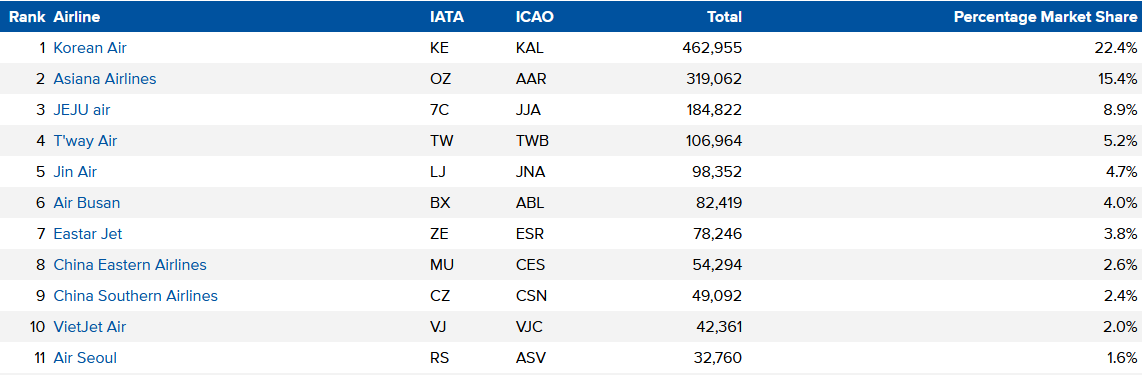1143x375 pixels.
Task: Select the 22.4% market share cell
Action: (1116, 48)
